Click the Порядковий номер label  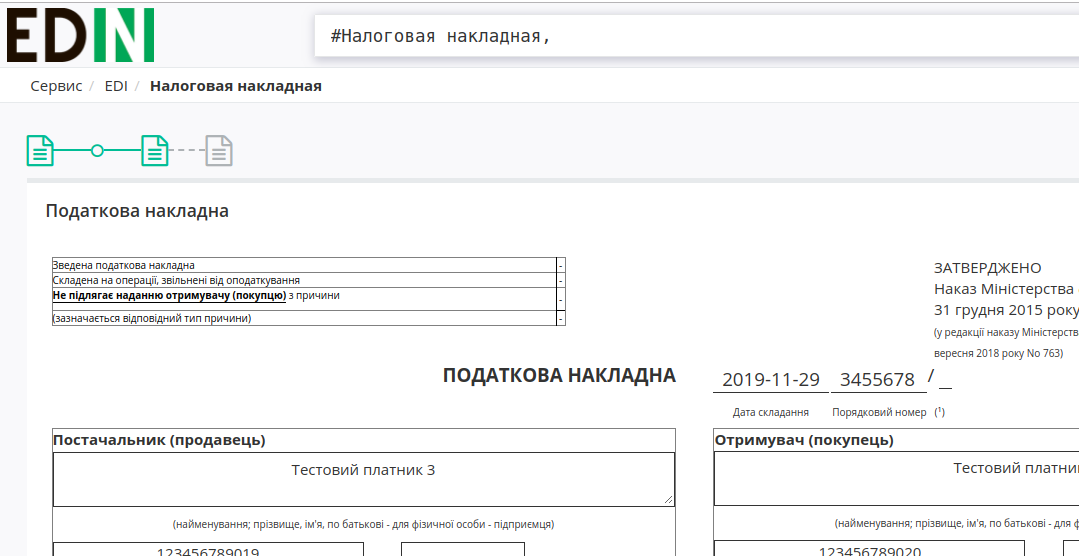(x=879, y=412)
